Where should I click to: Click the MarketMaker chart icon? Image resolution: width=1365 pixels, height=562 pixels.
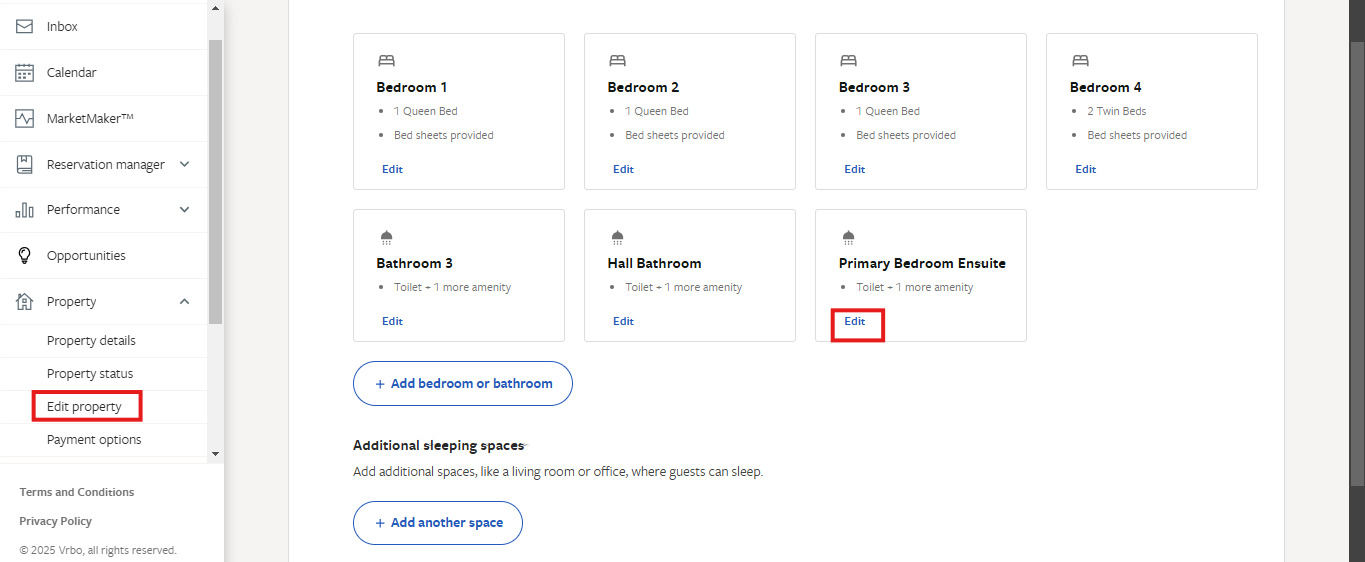25,119
